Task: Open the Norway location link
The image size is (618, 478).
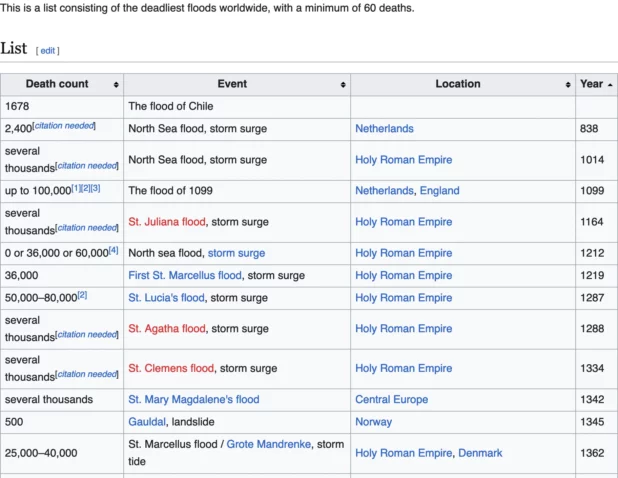Action: [373, 422]
